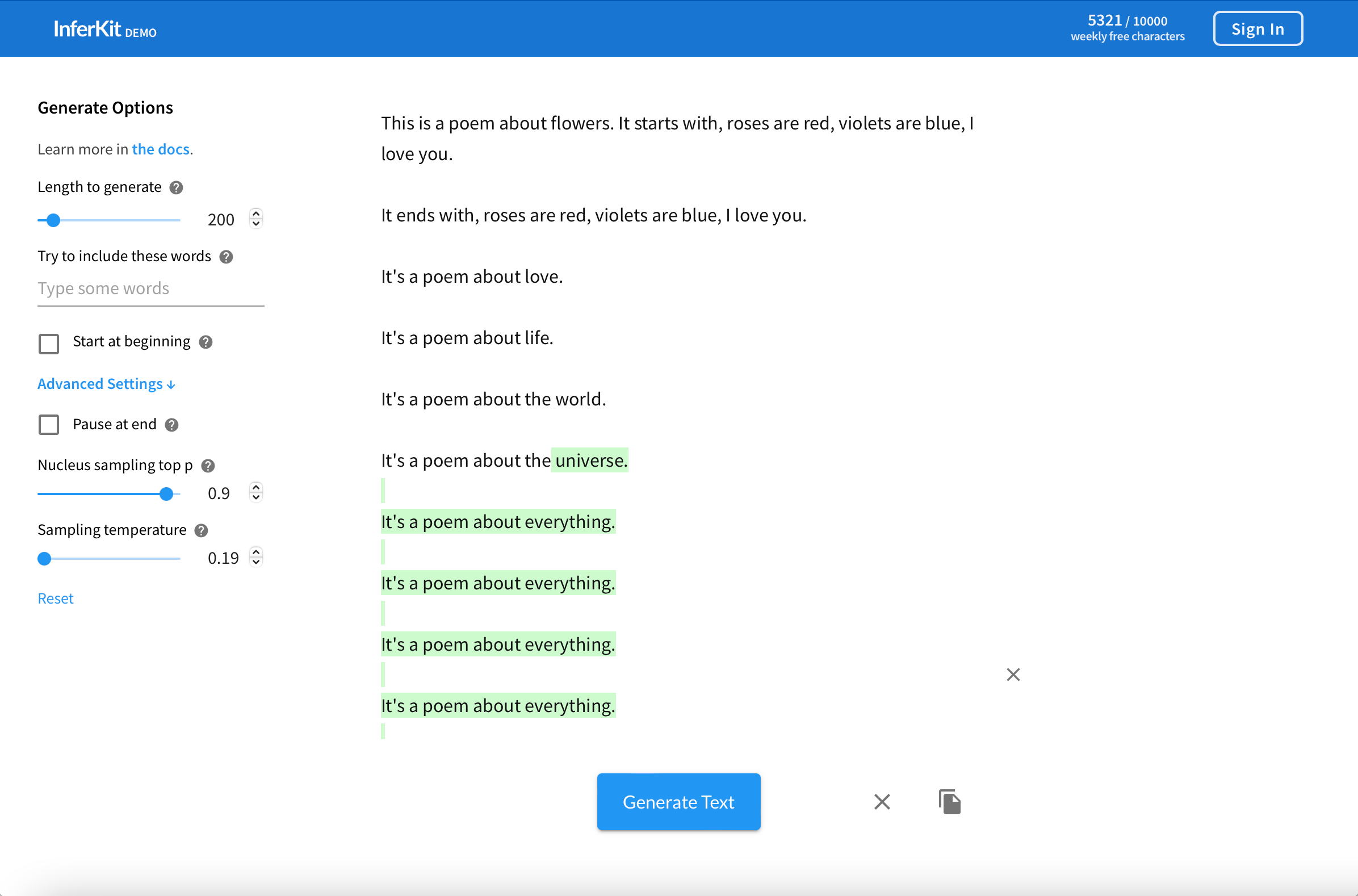
Task: Decrease Length to generate with down arrow
Action: point(257,224)
